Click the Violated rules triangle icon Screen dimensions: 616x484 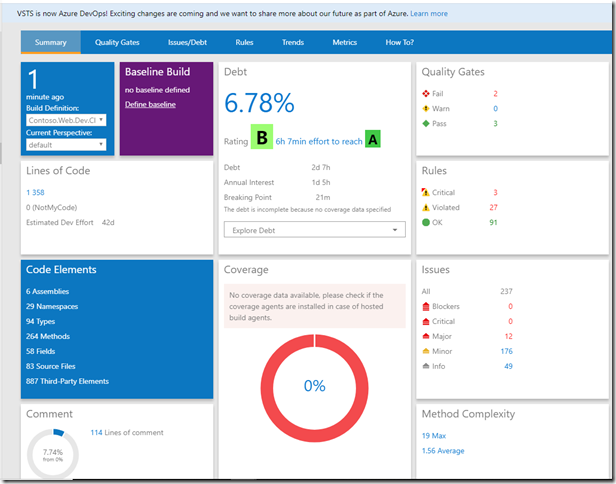tap(428, 207)
